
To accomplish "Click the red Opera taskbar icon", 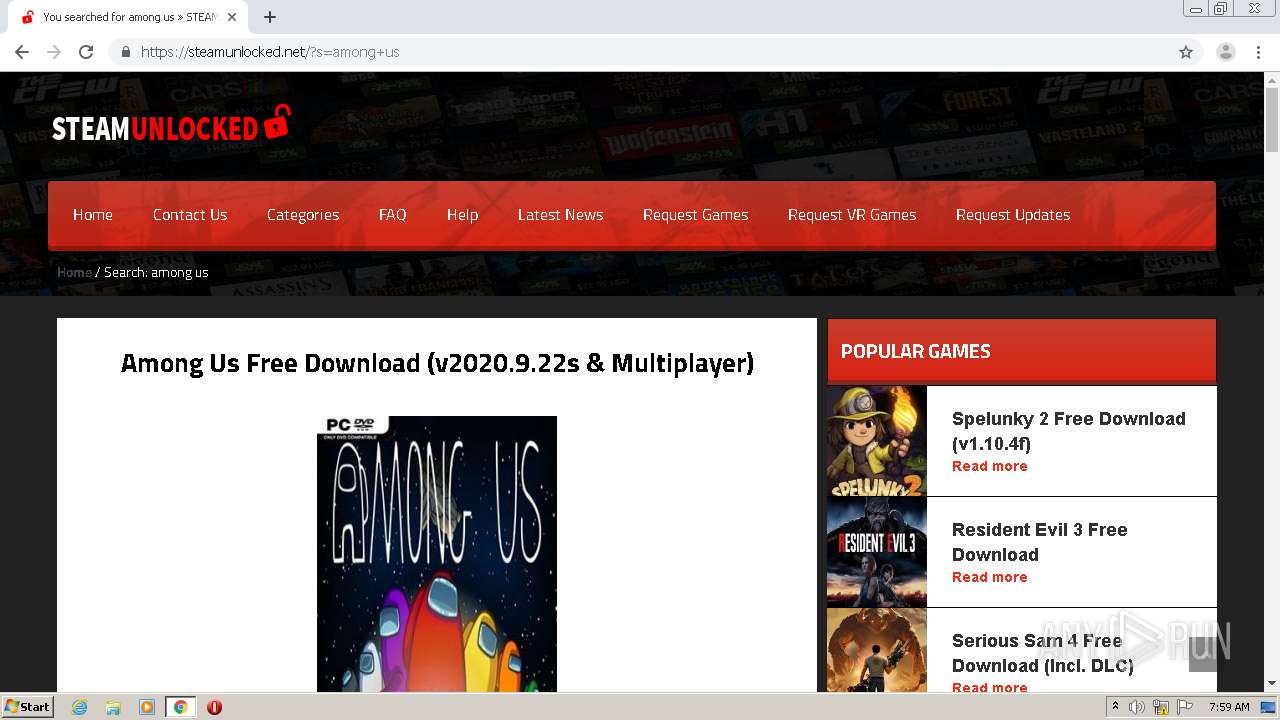I will point(214,707).
